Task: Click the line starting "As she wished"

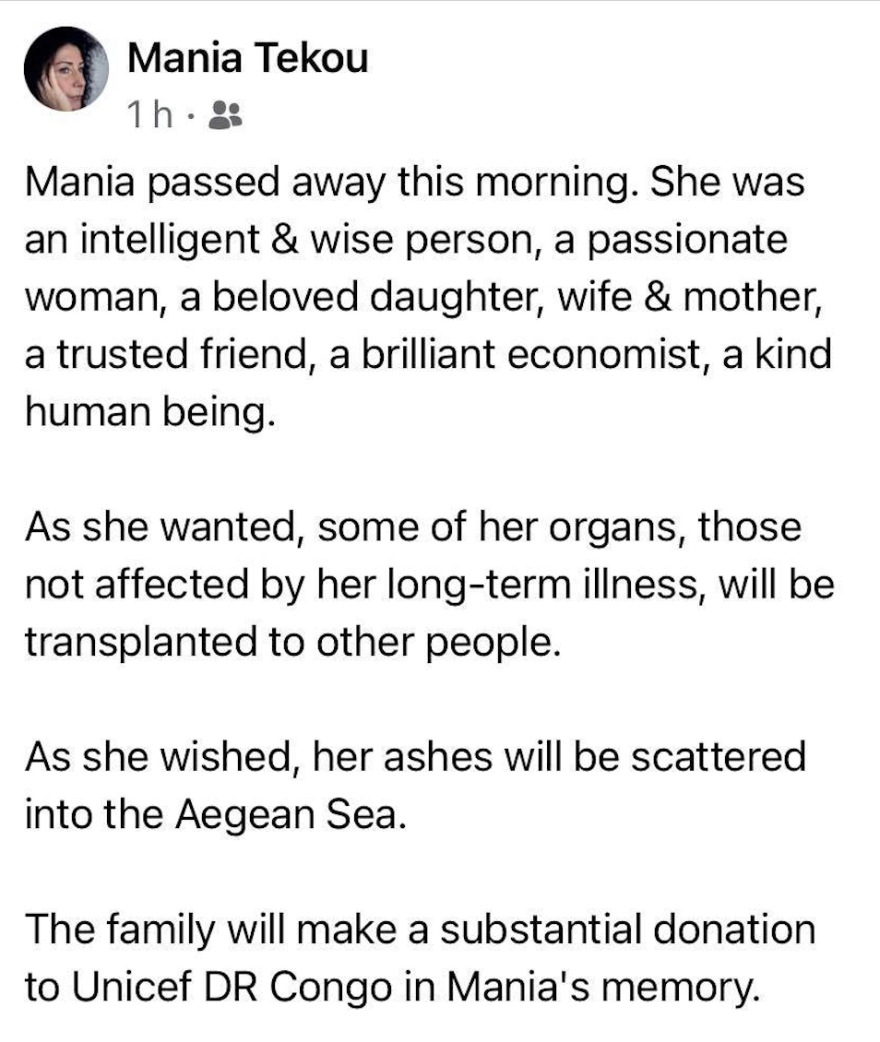Action: pos(414,755)
